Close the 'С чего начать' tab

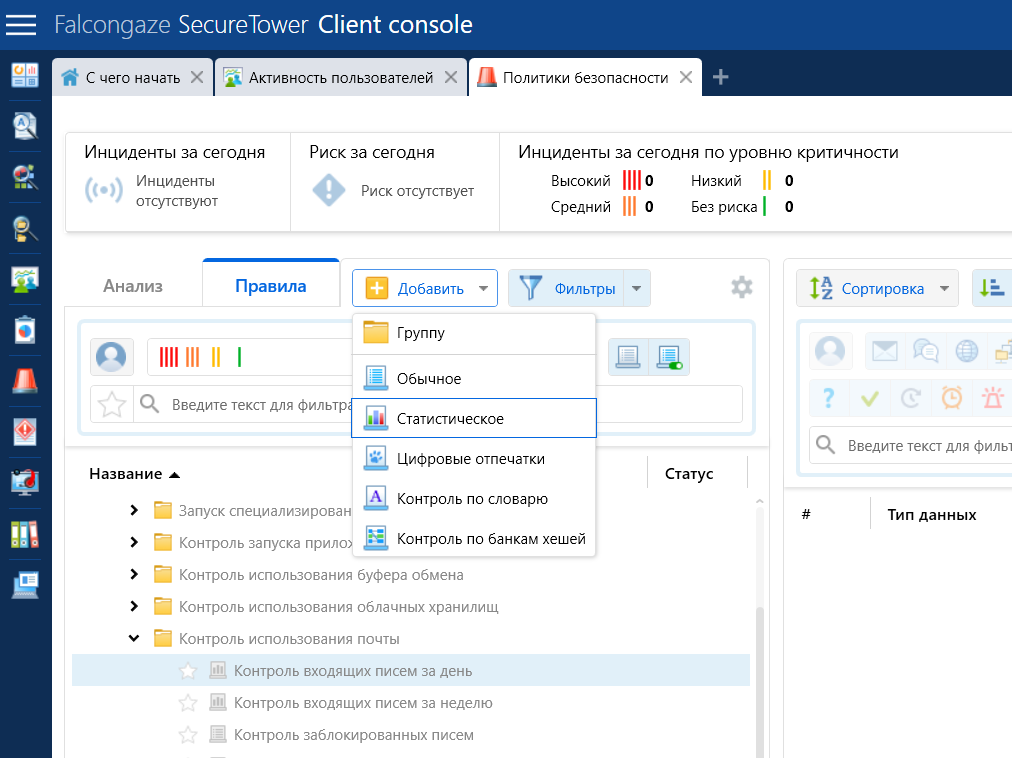197,77
